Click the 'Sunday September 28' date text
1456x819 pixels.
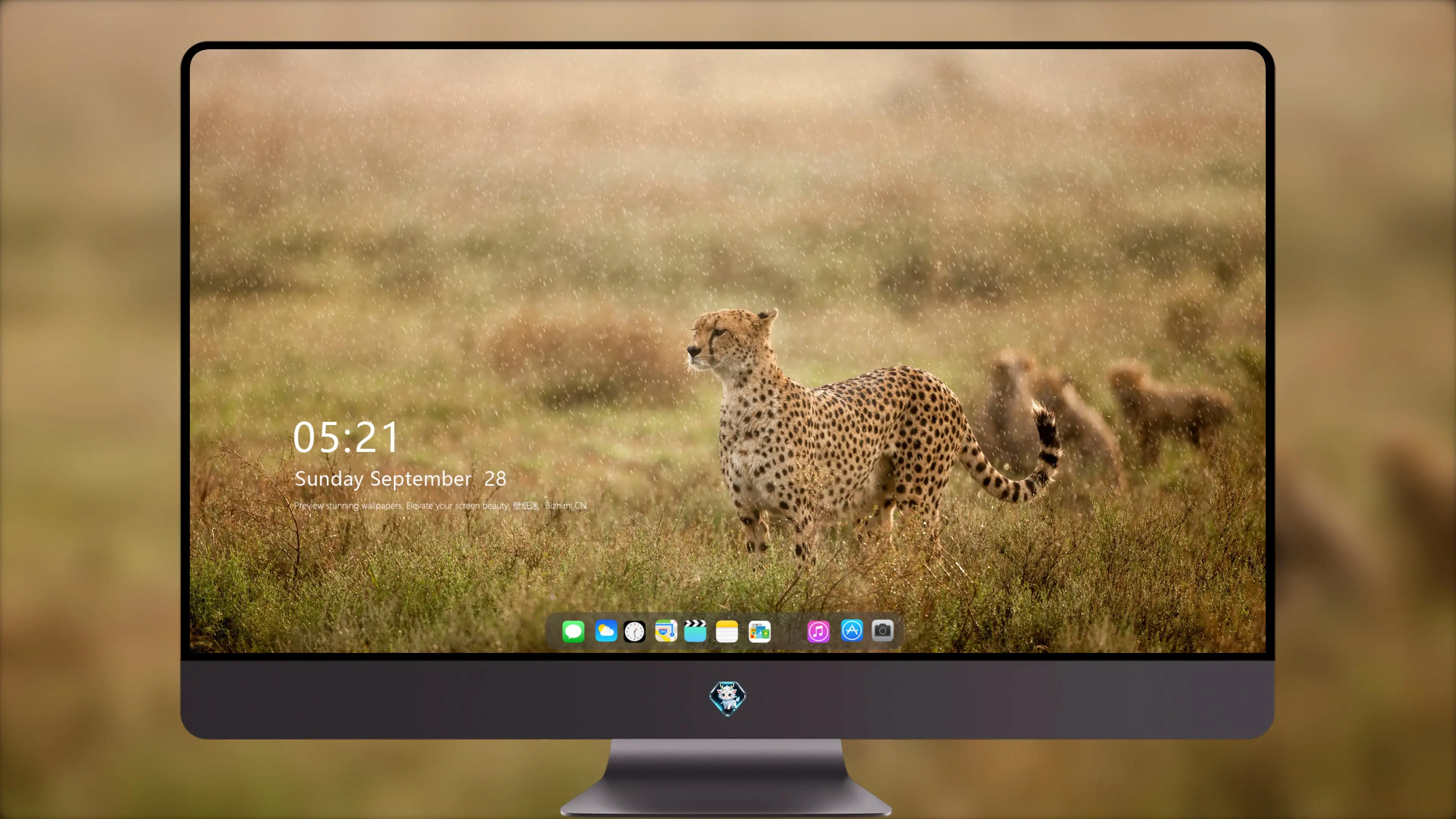point(400,479)
